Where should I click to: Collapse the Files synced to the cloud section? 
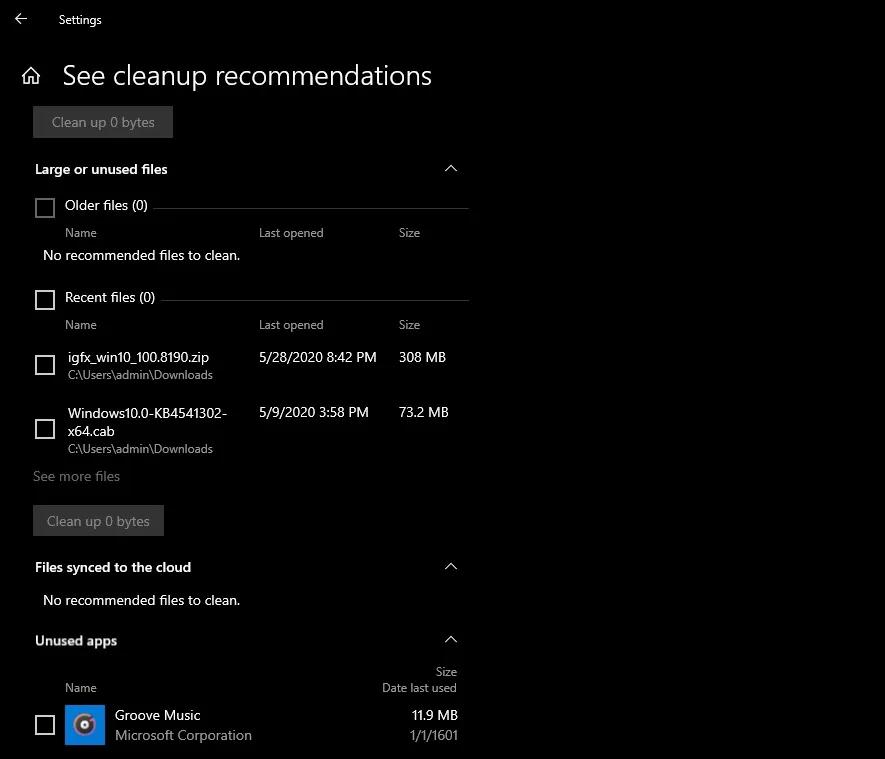tap(450, 566)
